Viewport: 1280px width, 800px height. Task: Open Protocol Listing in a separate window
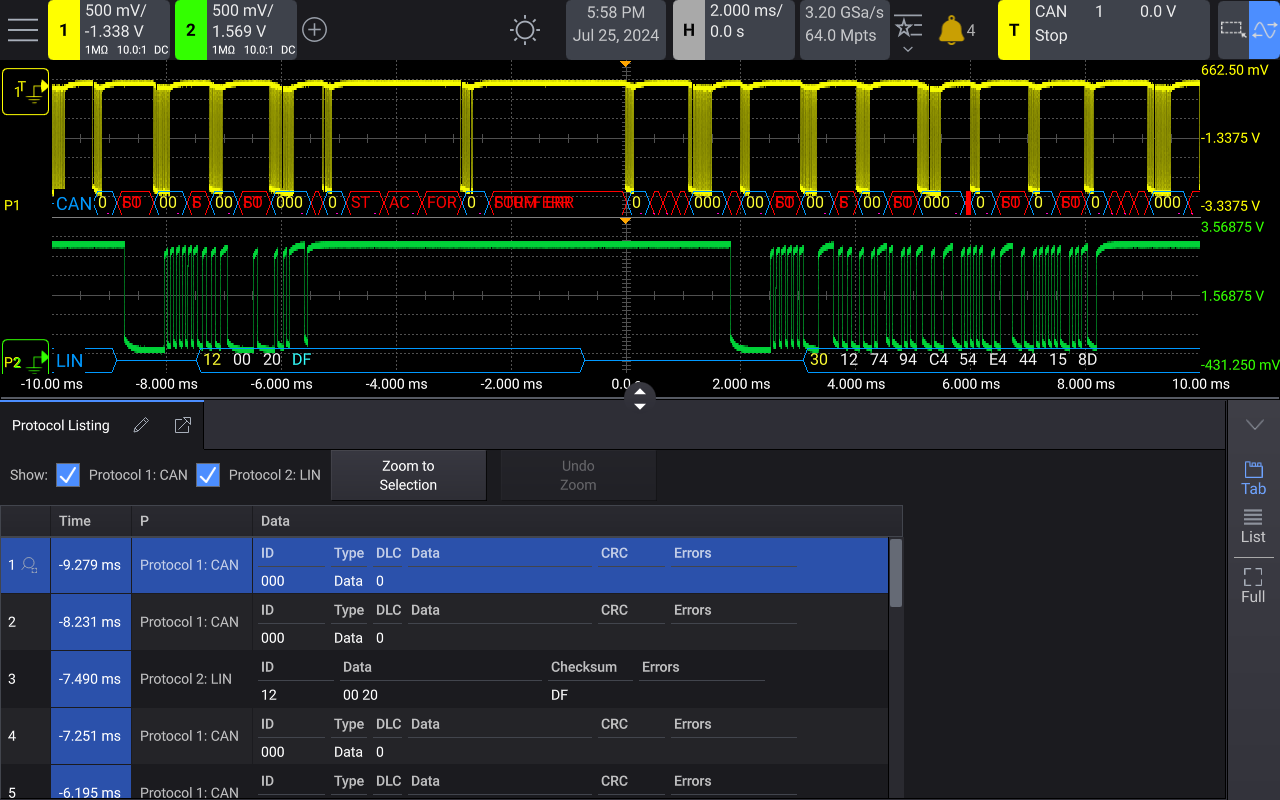pyautogui.click(x=182, y=425)
